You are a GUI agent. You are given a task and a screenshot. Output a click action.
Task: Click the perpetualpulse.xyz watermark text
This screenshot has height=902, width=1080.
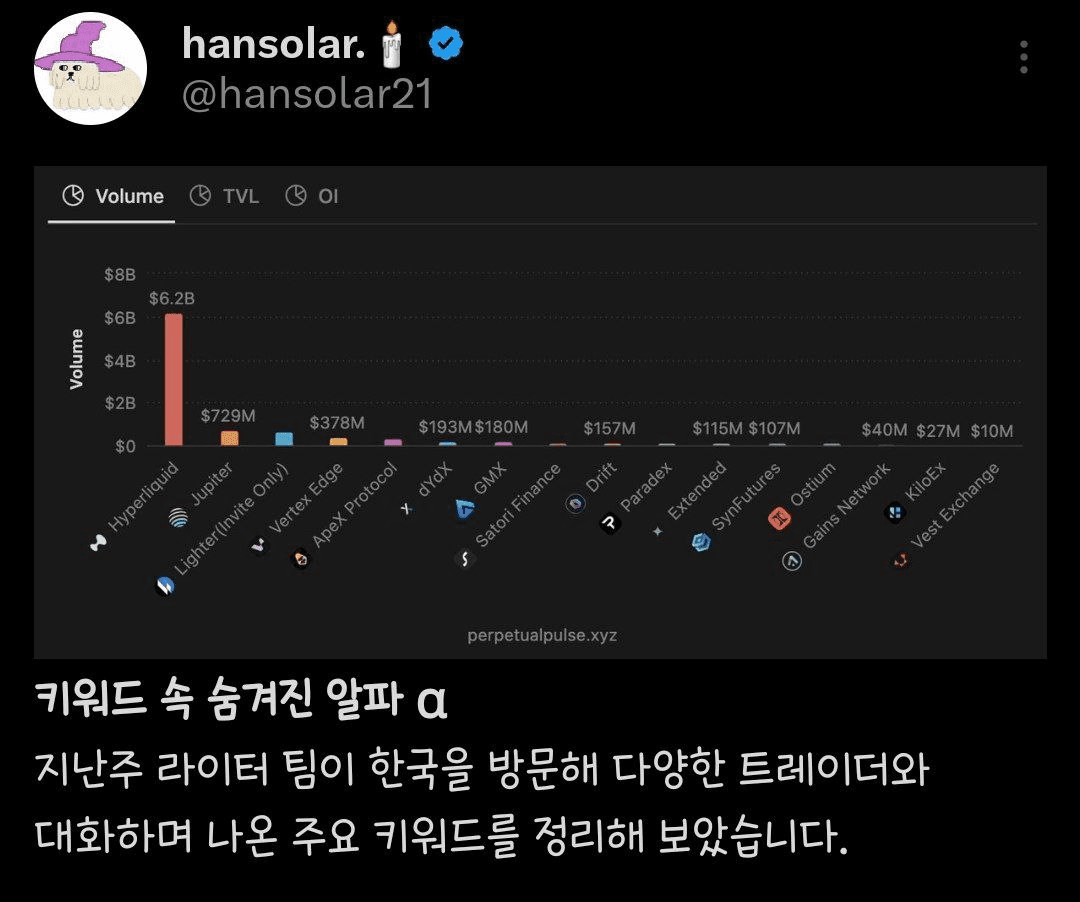(542, 635)
